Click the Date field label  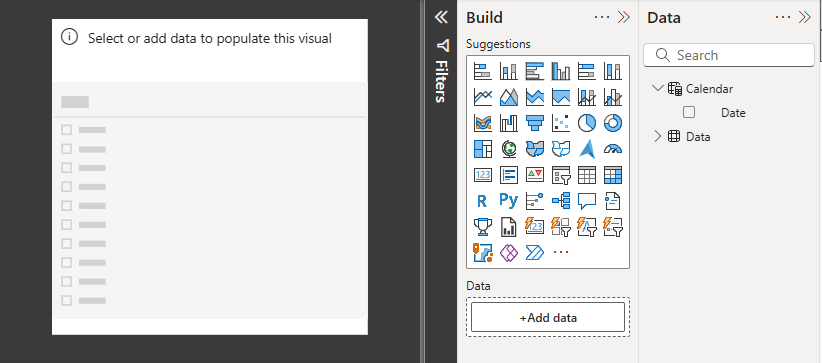tap(733, 113)
